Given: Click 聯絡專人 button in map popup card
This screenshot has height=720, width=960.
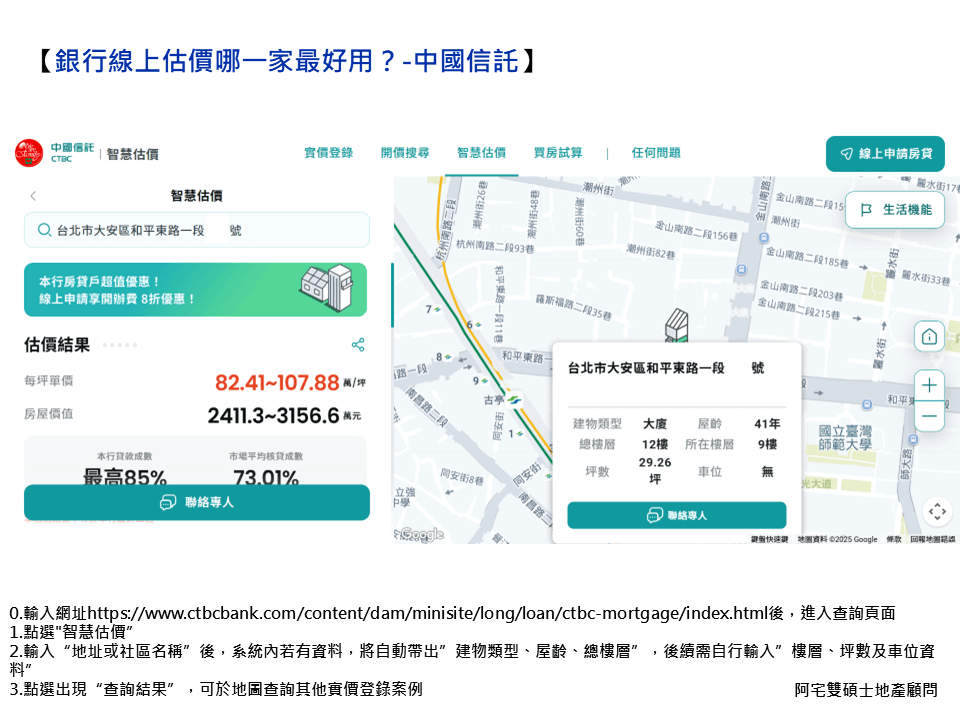Looking at the screenshot, I should coord(677,516).
